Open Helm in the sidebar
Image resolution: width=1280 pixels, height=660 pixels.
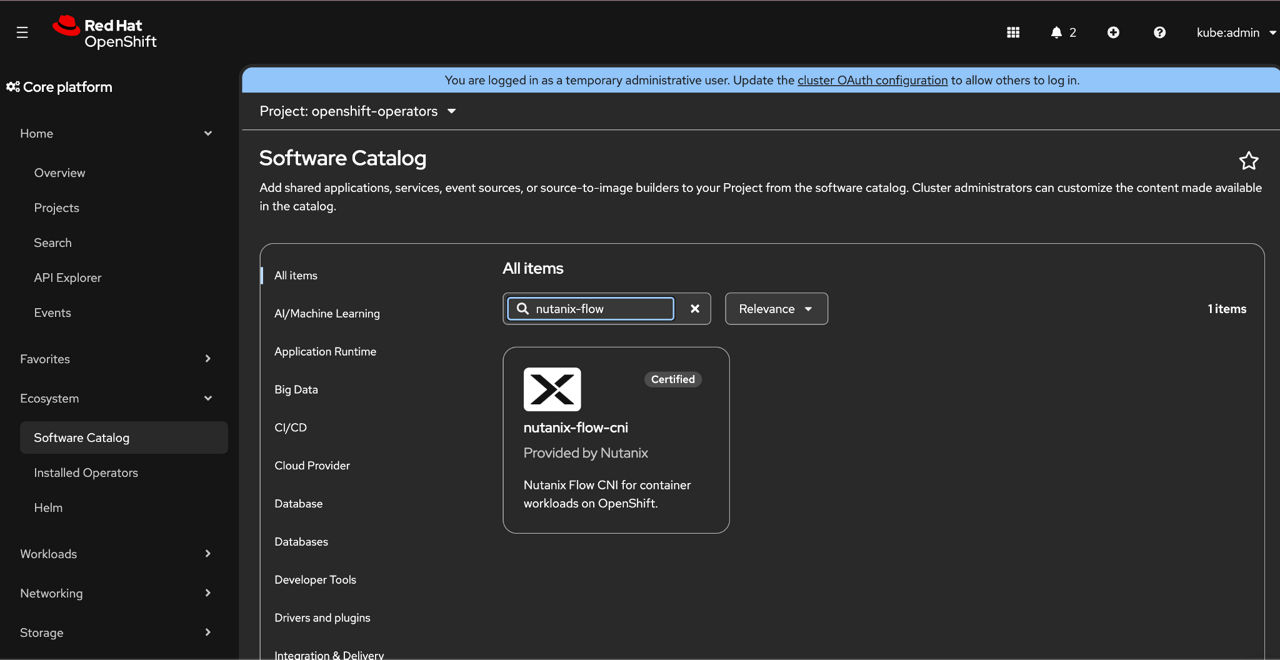click(x=48, y=508)
